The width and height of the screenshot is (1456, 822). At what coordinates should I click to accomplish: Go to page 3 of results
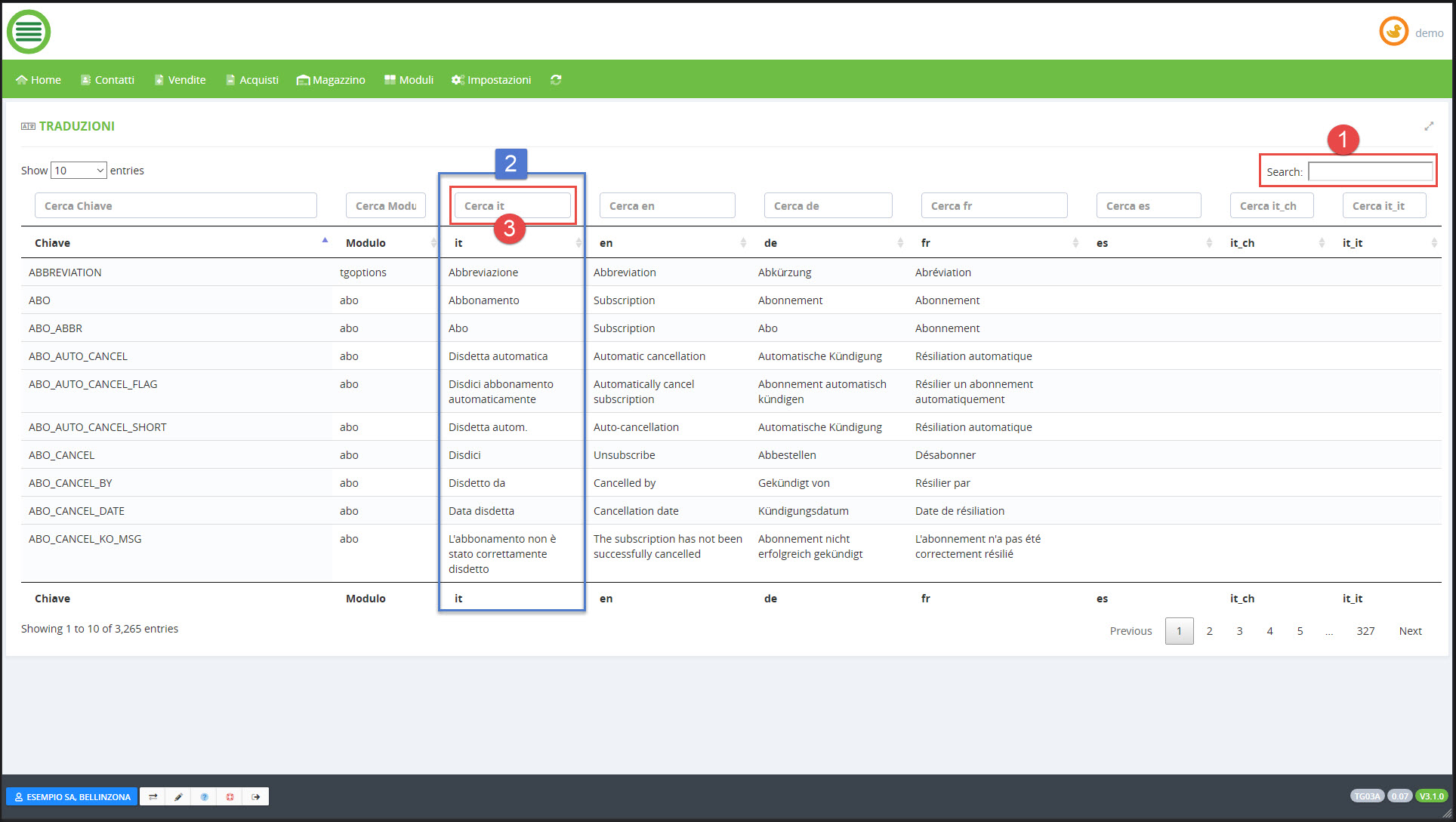pos(1239,630)
